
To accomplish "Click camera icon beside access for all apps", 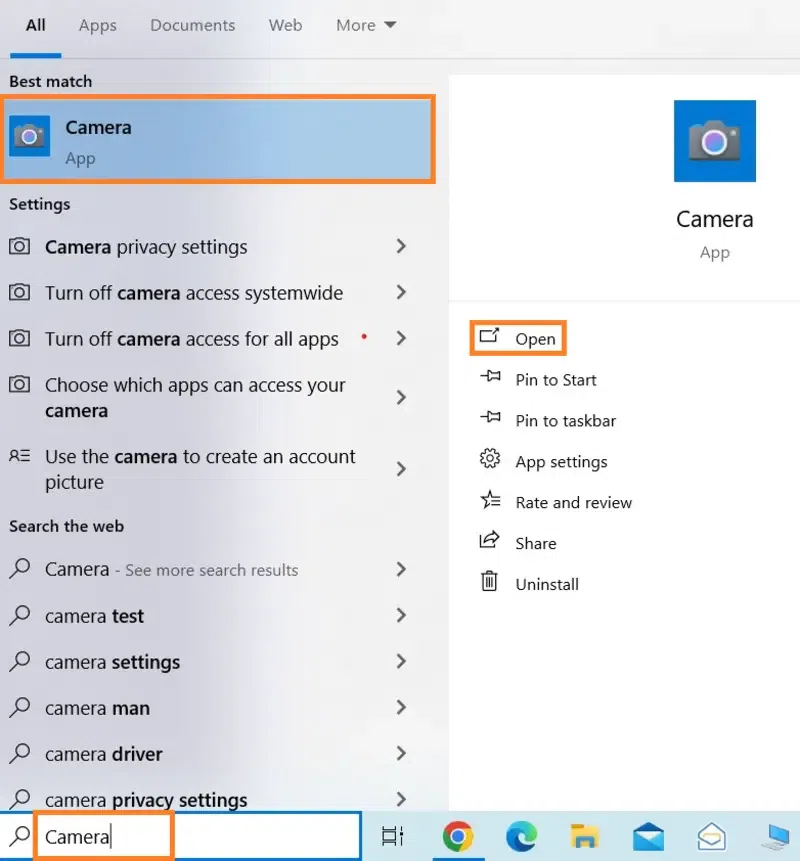I will [19, 338].
